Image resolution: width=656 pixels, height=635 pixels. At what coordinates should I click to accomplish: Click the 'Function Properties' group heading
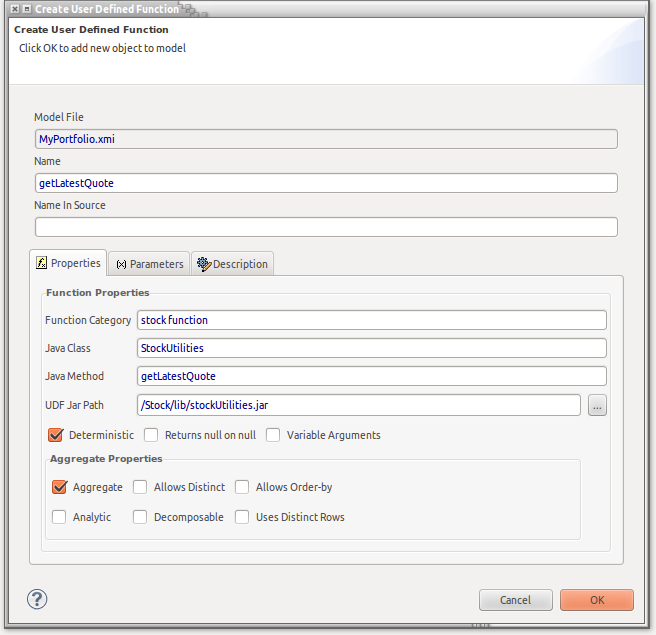pos(97,292)
